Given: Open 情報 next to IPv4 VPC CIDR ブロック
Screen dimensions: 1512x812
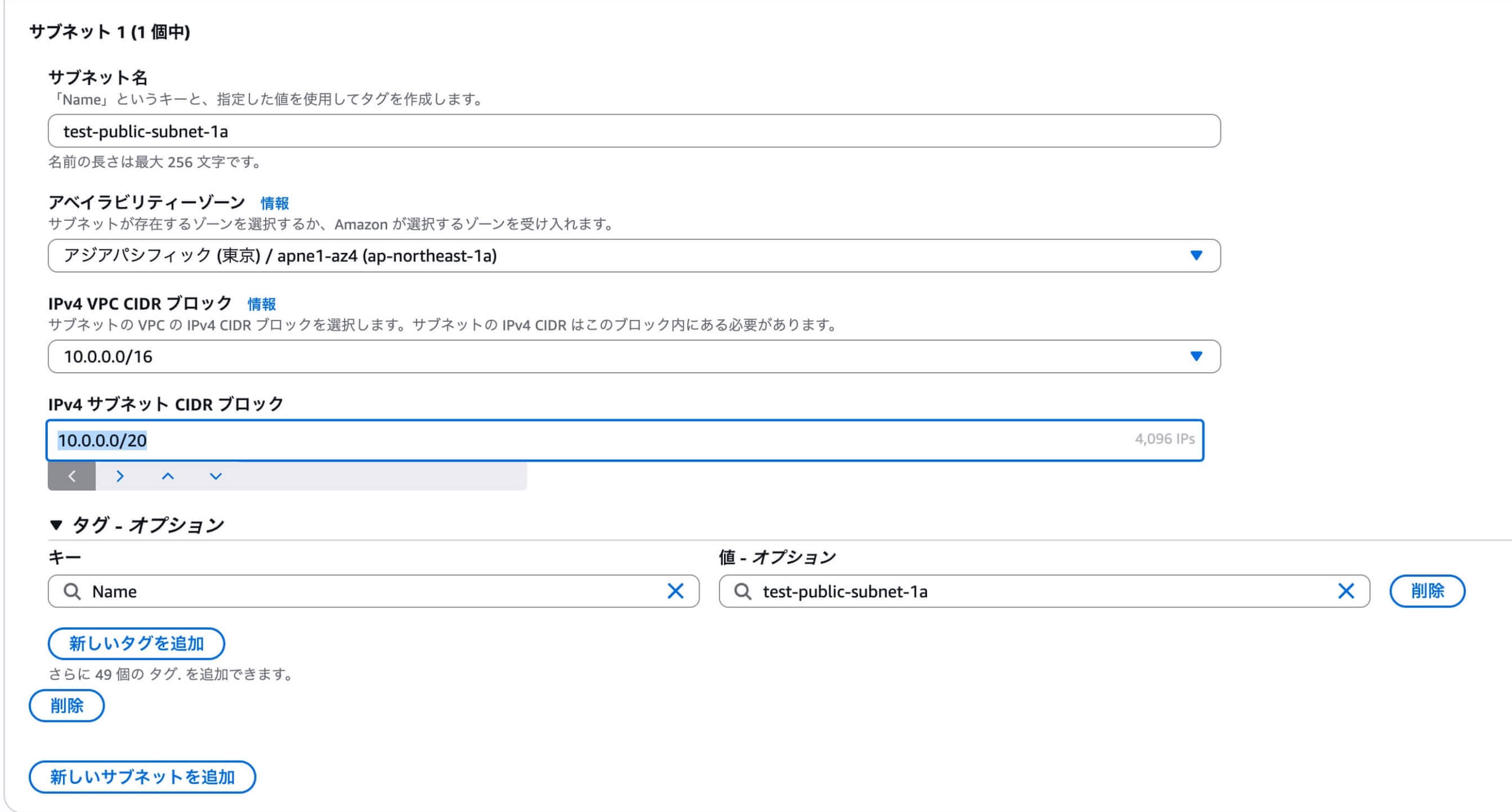Looking at the screenshot, I should pos(262,304).
